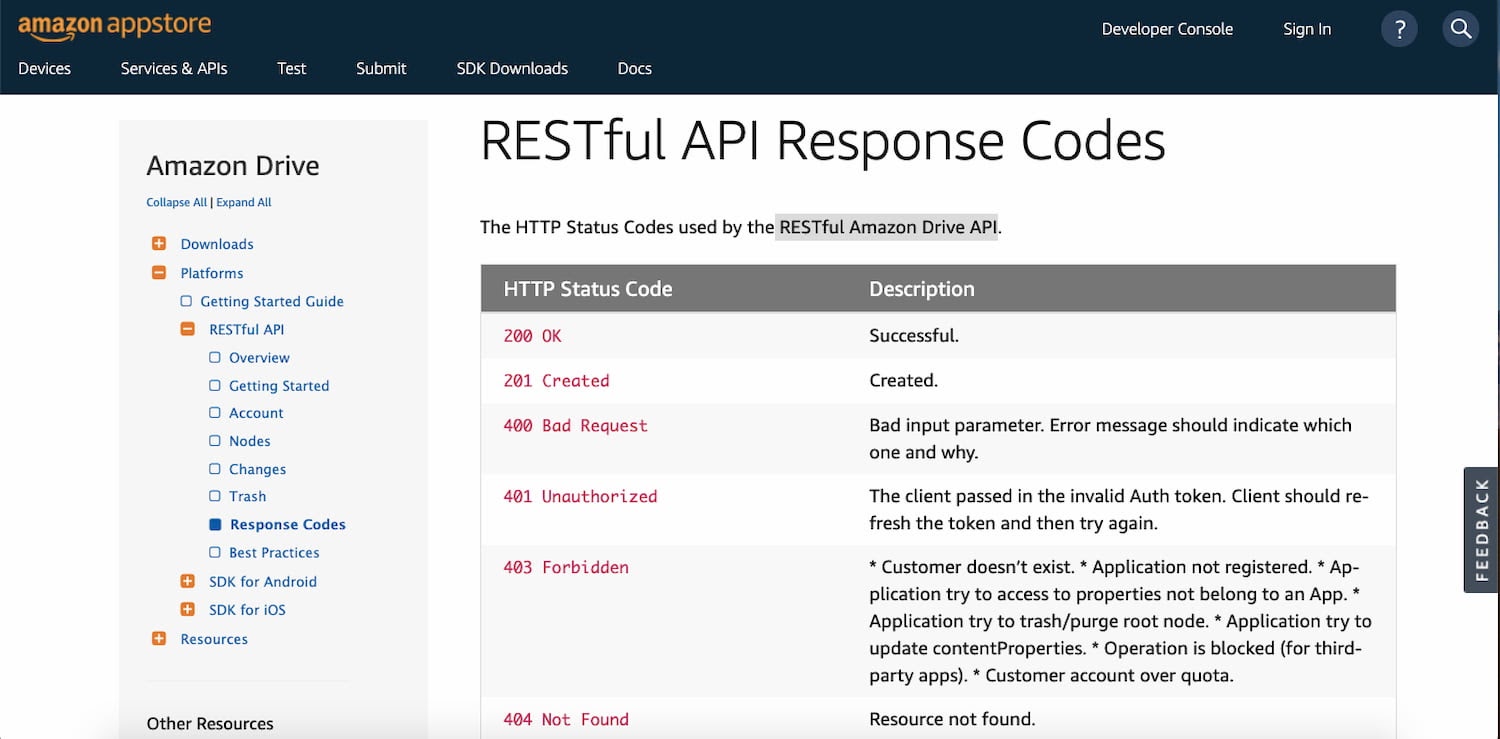Switch to the Docs tab
1500x739 pixels.
tap(634, 68)
